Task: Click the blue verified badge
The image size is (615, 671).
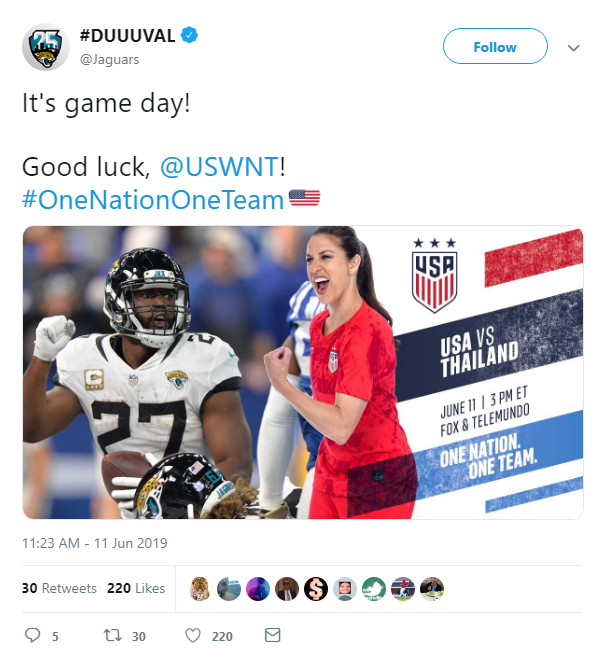Action: pyautogui.click(x=189, y=35)
